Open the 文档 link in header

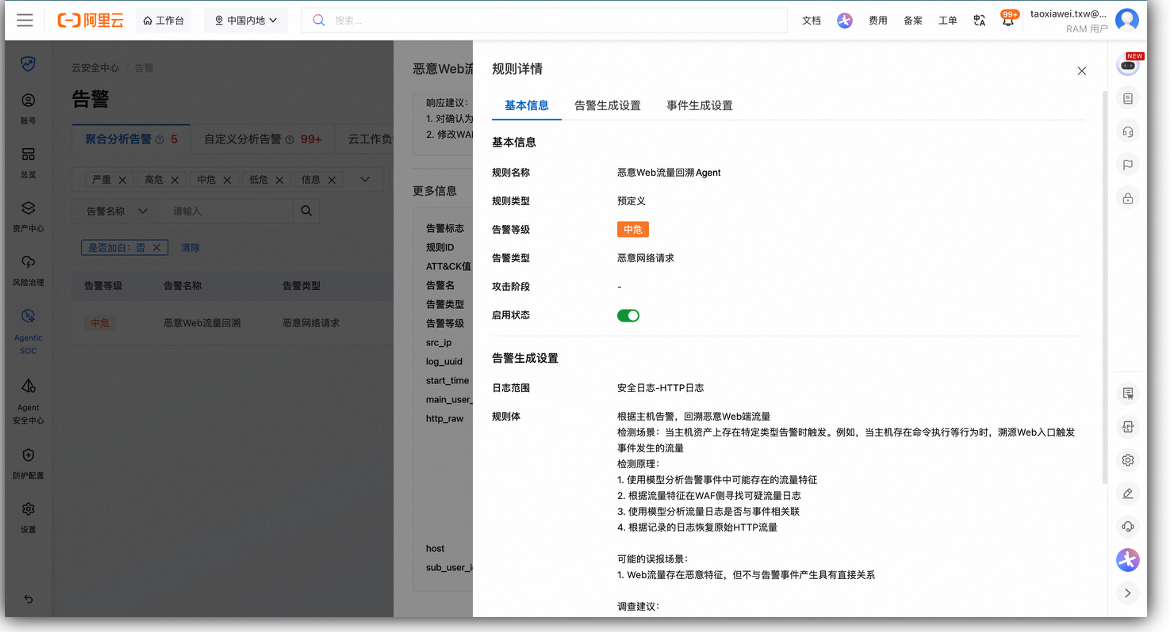[x=811, y=20]
